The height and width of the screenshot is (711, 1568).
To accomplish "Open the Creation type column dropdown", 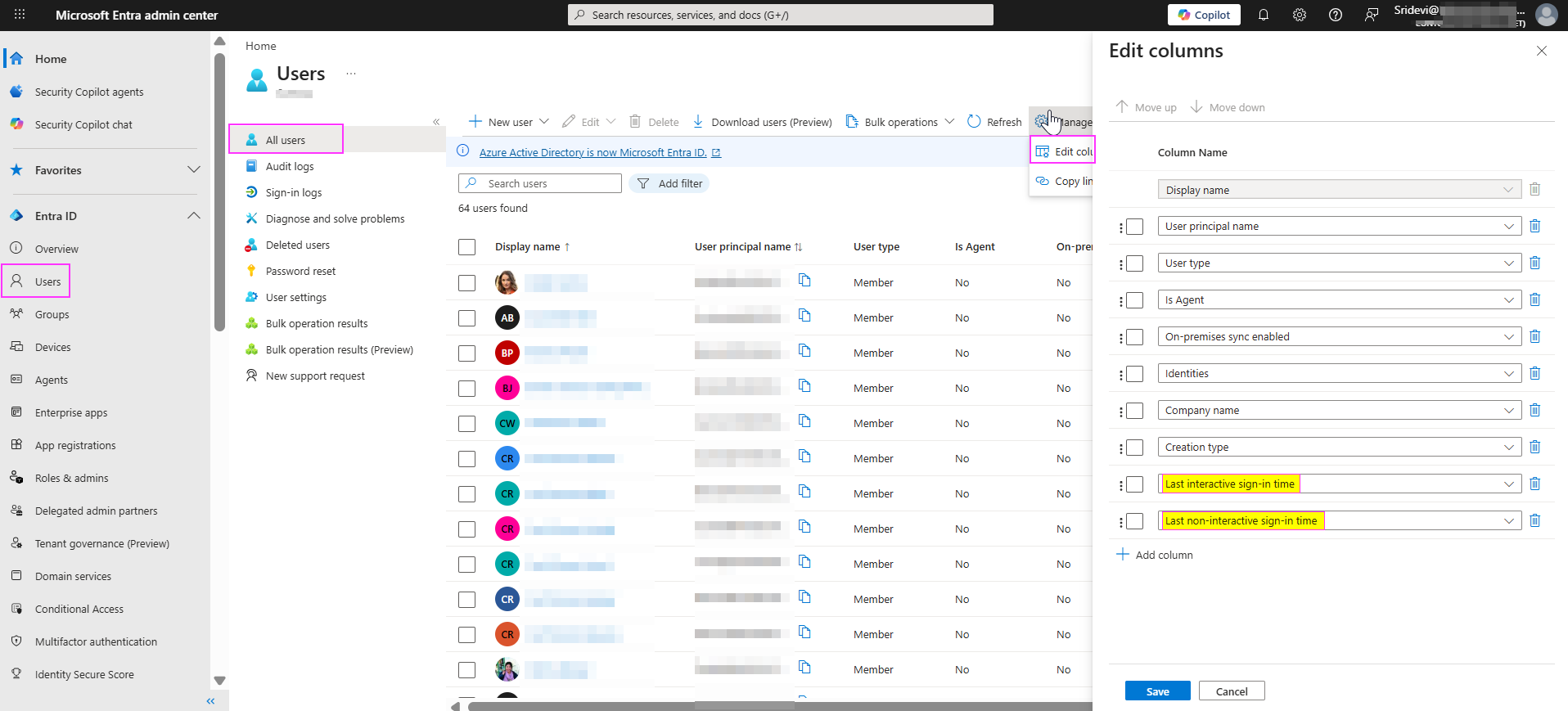I will coord(1340,447).
